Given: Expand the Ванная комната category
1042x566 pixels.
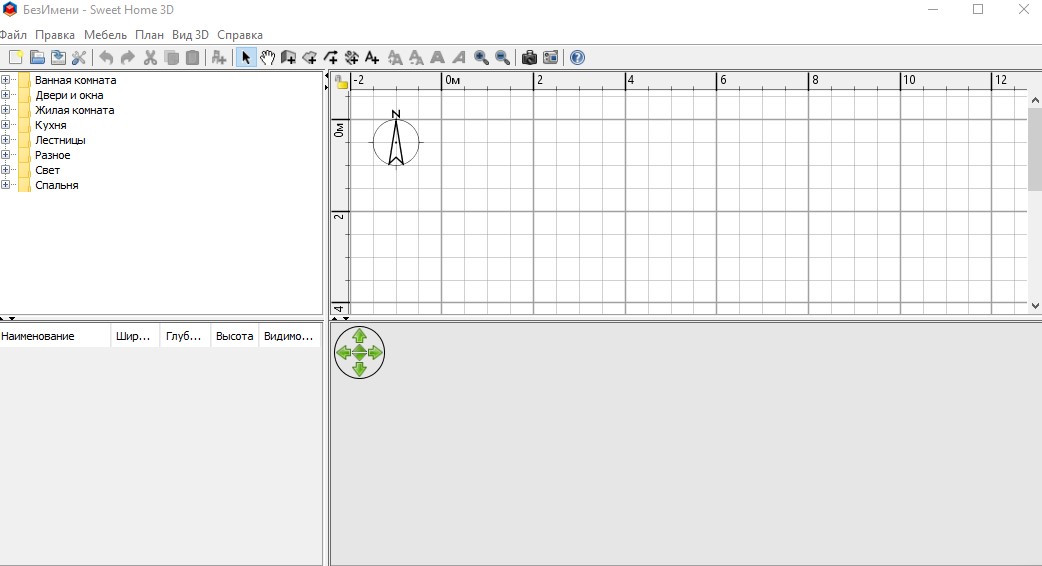Looking at the screenshot, I should pyautogui.click(x=5, y=80).
